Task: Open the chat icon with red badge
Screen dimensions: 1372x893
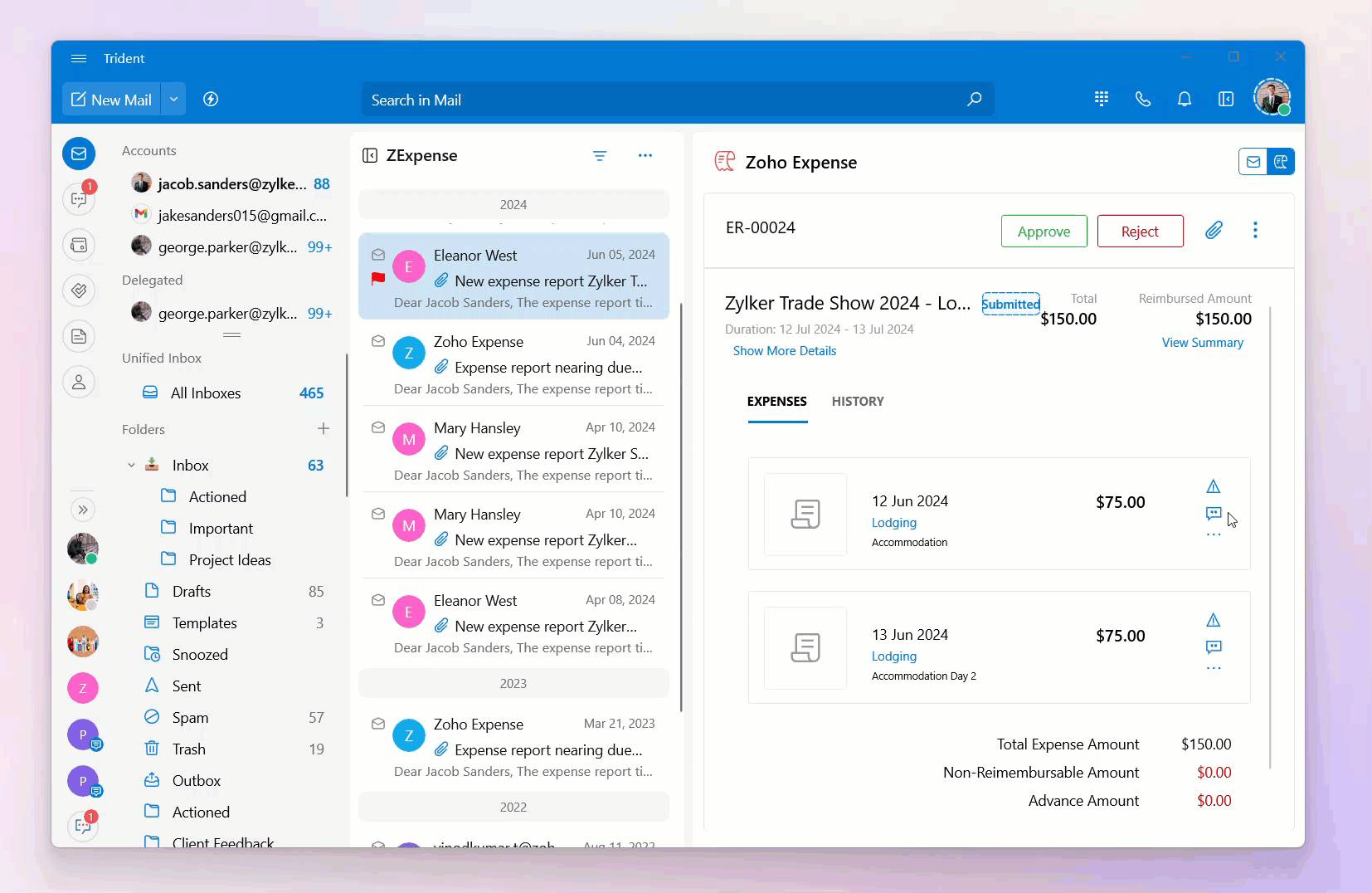Action: click(79, 199)
